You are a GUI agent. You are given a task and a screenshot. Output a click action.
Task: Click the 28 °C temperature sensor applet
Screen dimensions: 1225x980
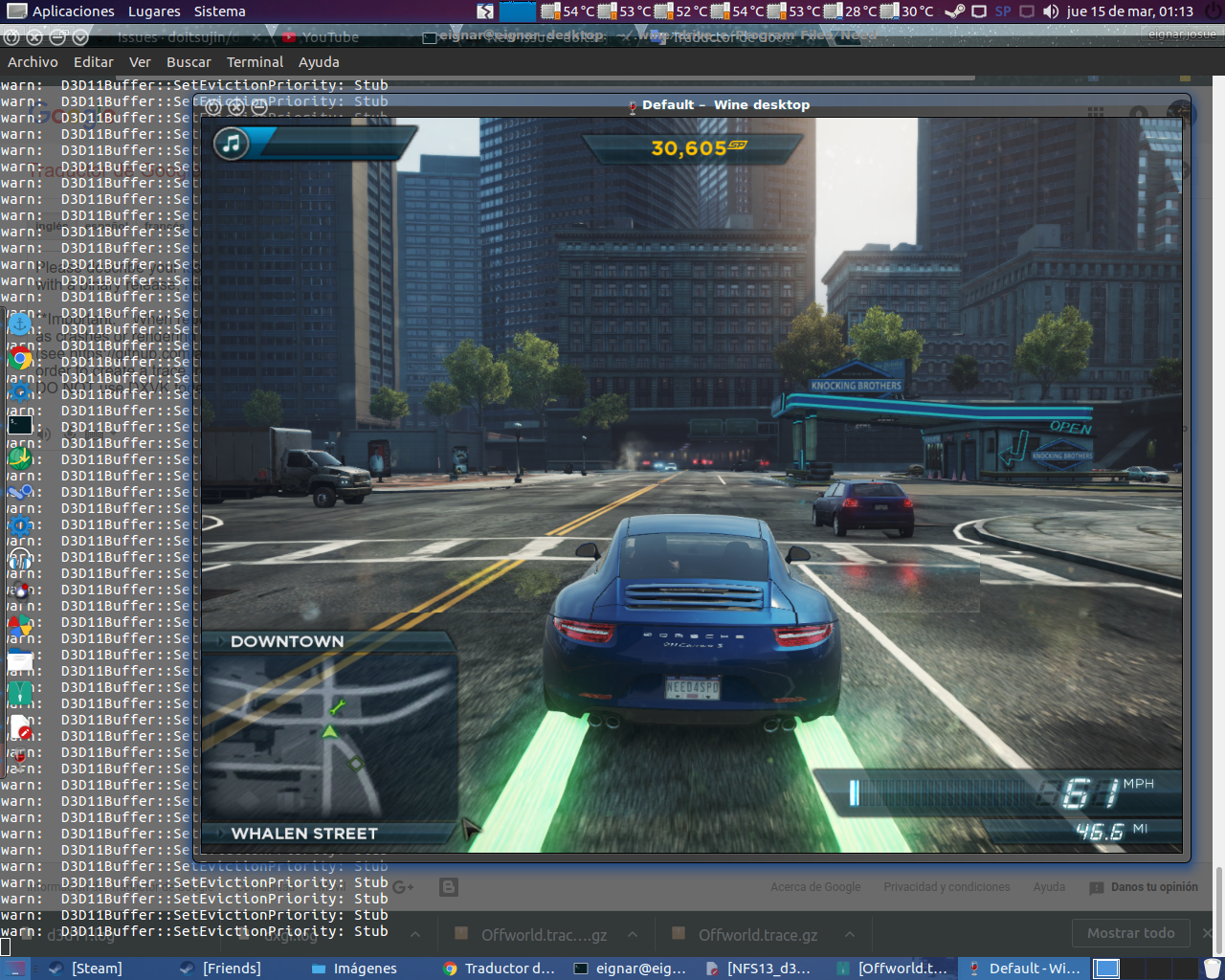pyautogui.click(x=850, y=11)
